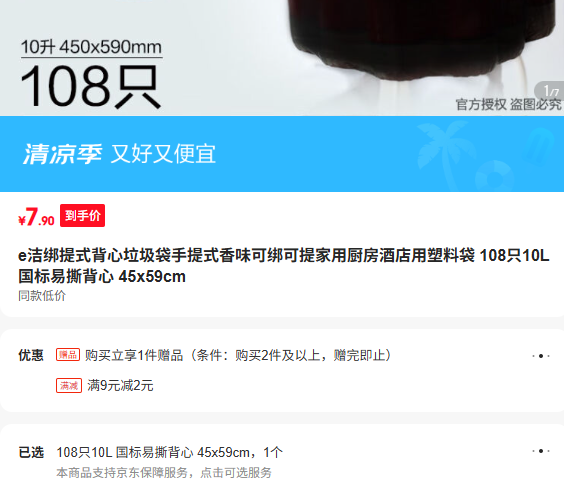The width and height of the screenshot is (564, 493).
Task: Open the 清凉季 又好又便宜 promotion banner
Action: [x=282, y=154]
